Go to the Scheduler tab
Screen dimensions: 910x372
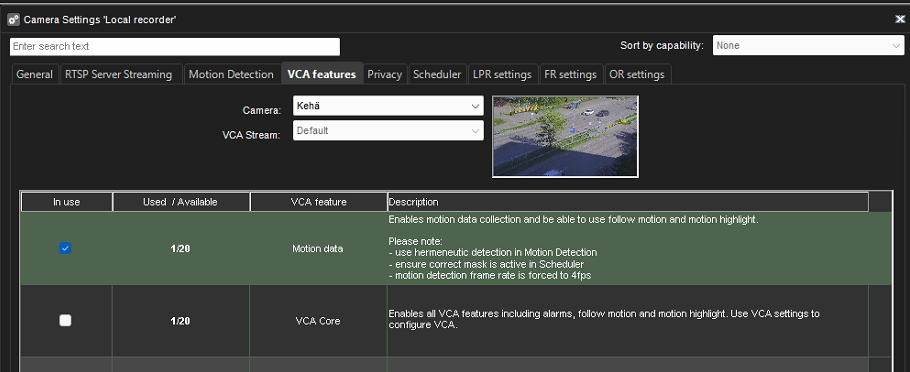(437, 74)
